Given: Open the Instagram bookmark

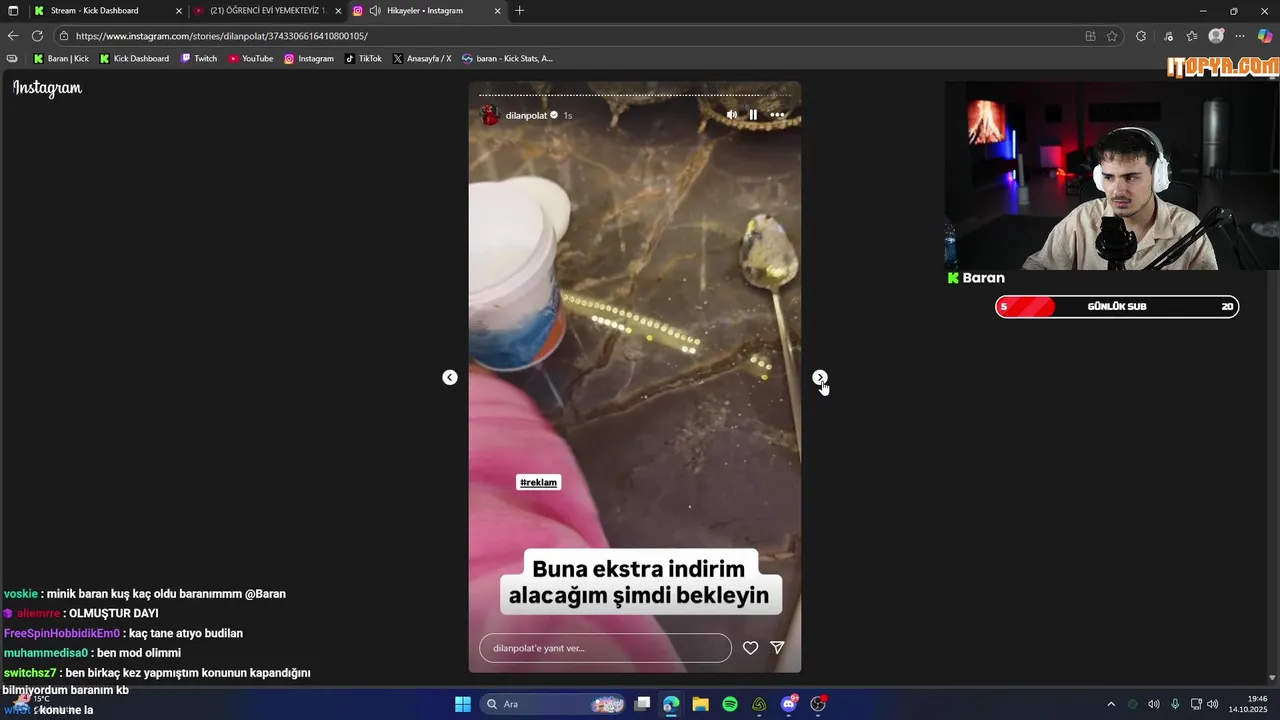Looking at the screenshot, I should point(308,58).
